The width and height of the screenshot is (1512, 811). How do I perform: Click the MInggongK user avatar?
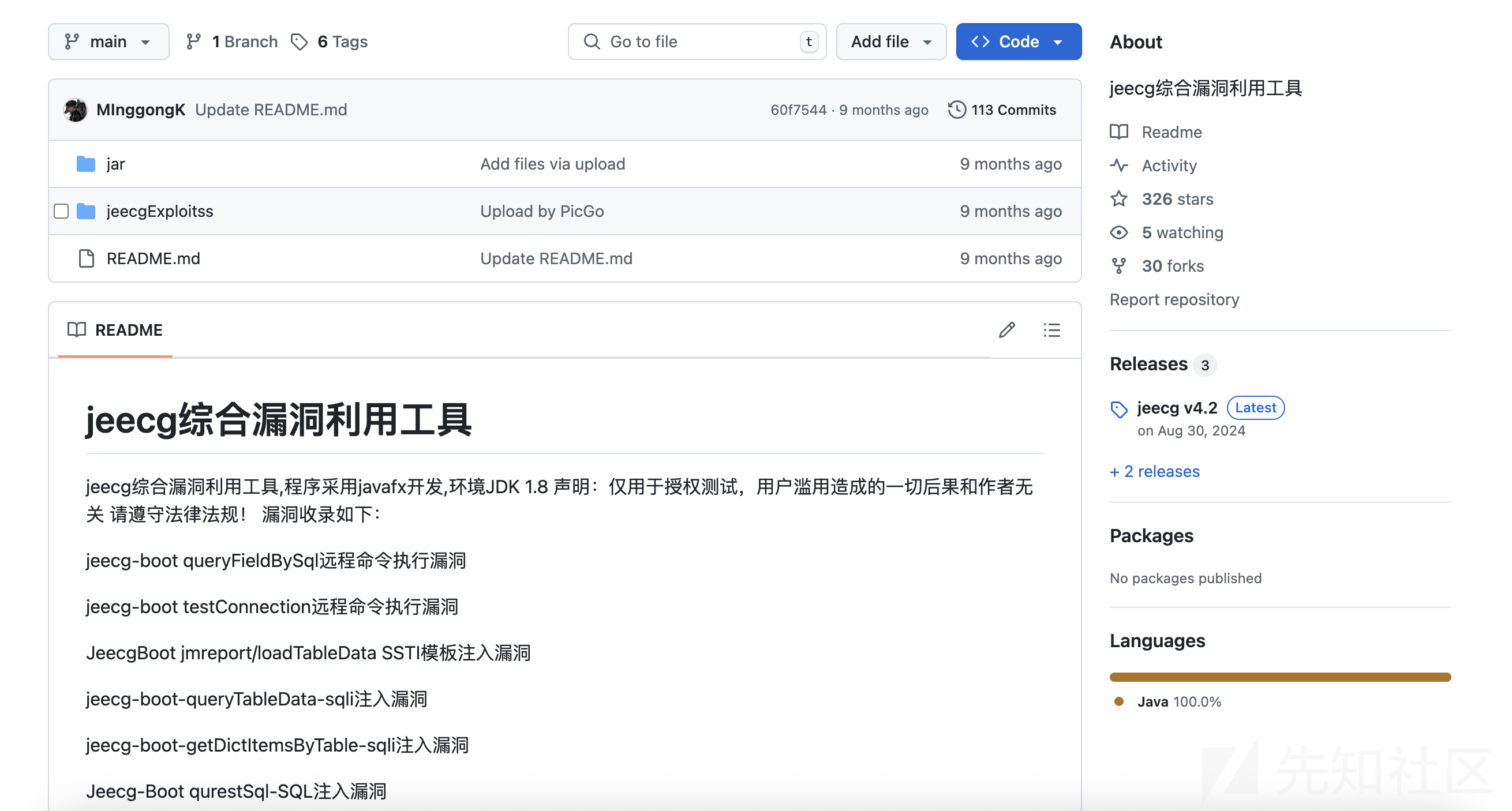pos(76,110)
